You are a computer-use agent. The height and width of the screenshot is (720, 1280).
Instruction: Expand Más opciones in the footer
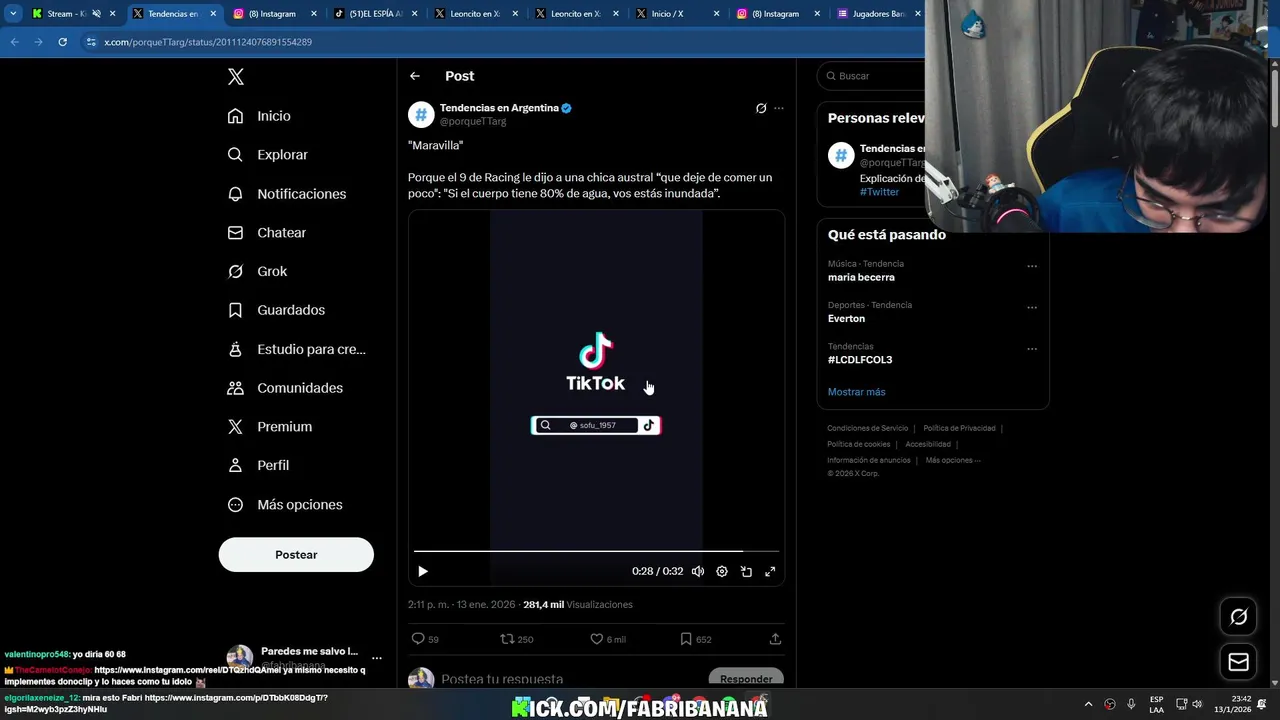[x=953, y=460]
